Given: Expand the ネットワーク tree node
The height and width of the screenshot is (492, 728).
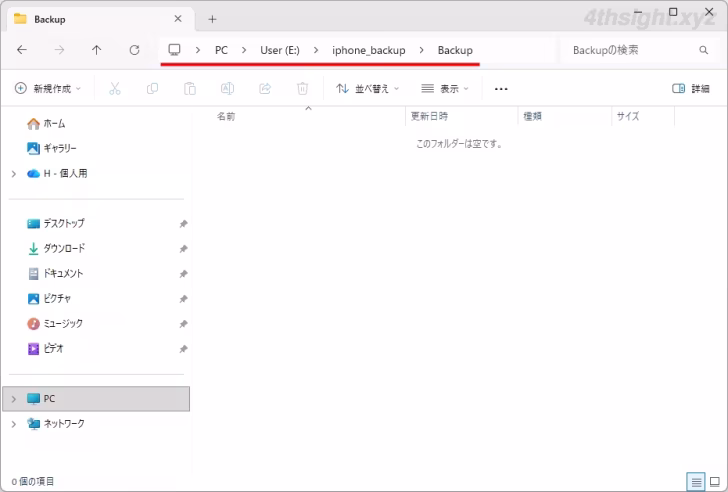Looking at the screenshot, I should (13, 424).
